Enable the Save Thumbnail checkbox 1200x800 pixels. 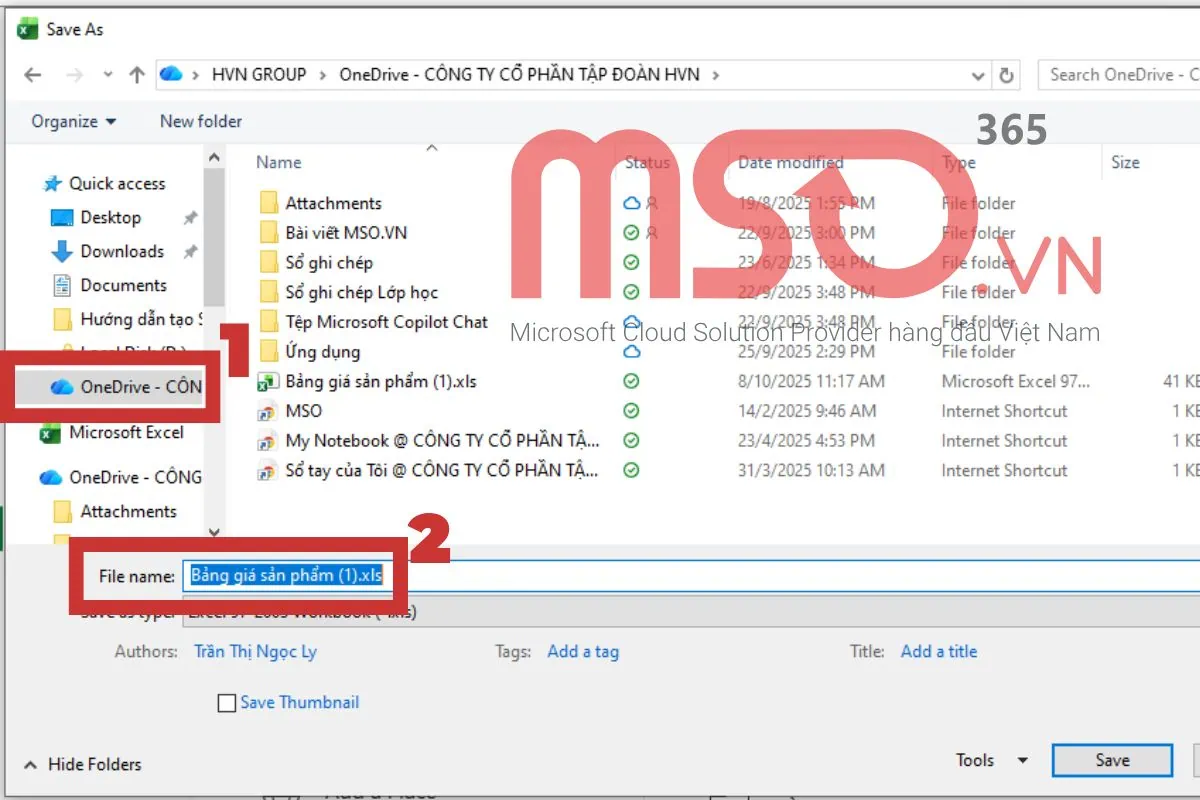click(x=227, y=703)
